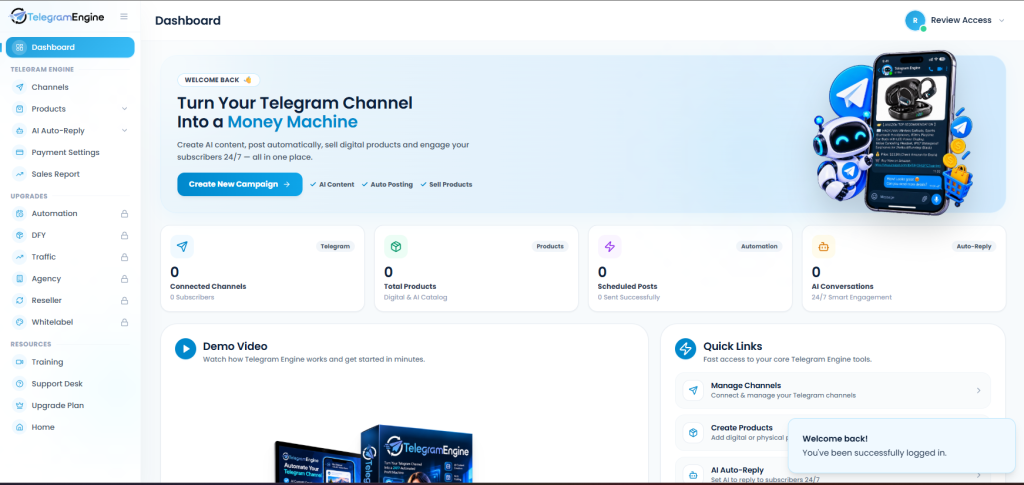Open the Manage Channels quick link
The image size is (1024, 485).
pyautogui.click(x=833, y=390)
